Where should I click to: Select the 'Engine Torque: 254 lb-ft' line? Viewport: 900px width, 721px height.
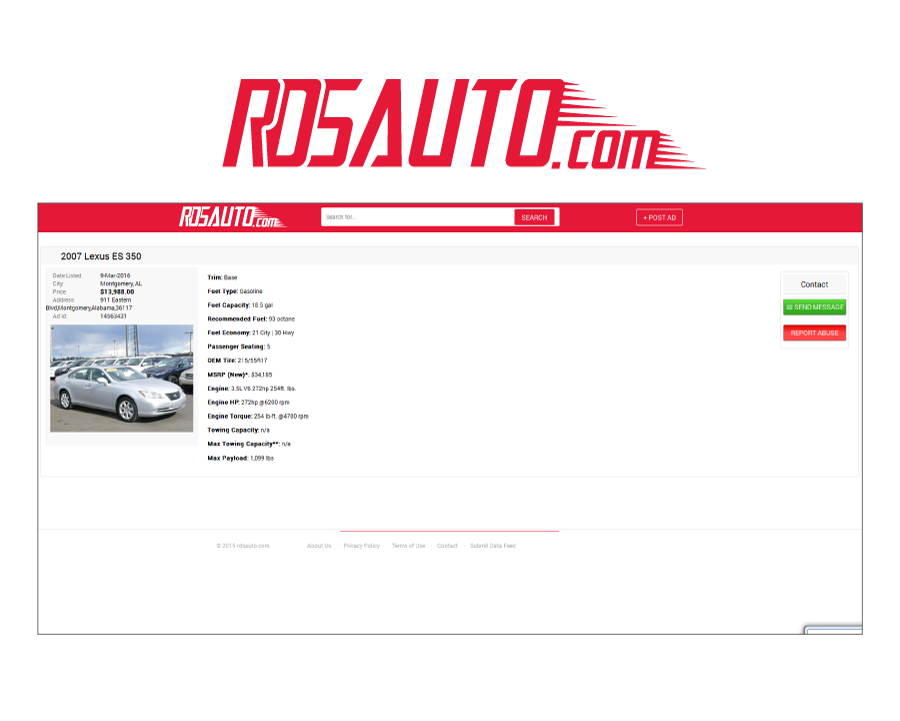pos(258,416)
